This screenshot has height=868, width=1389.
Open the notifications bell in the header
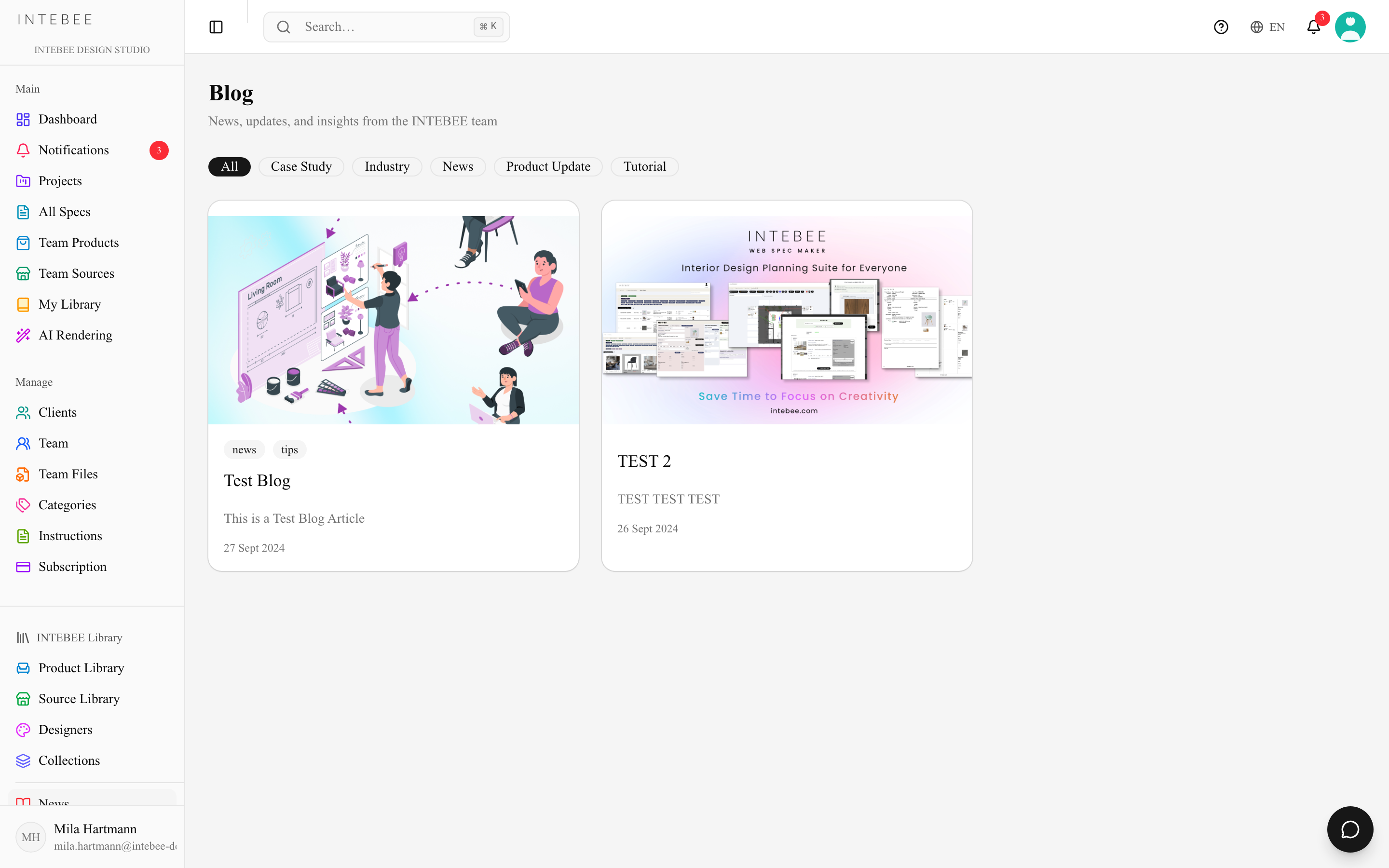tap(1314, 27)
